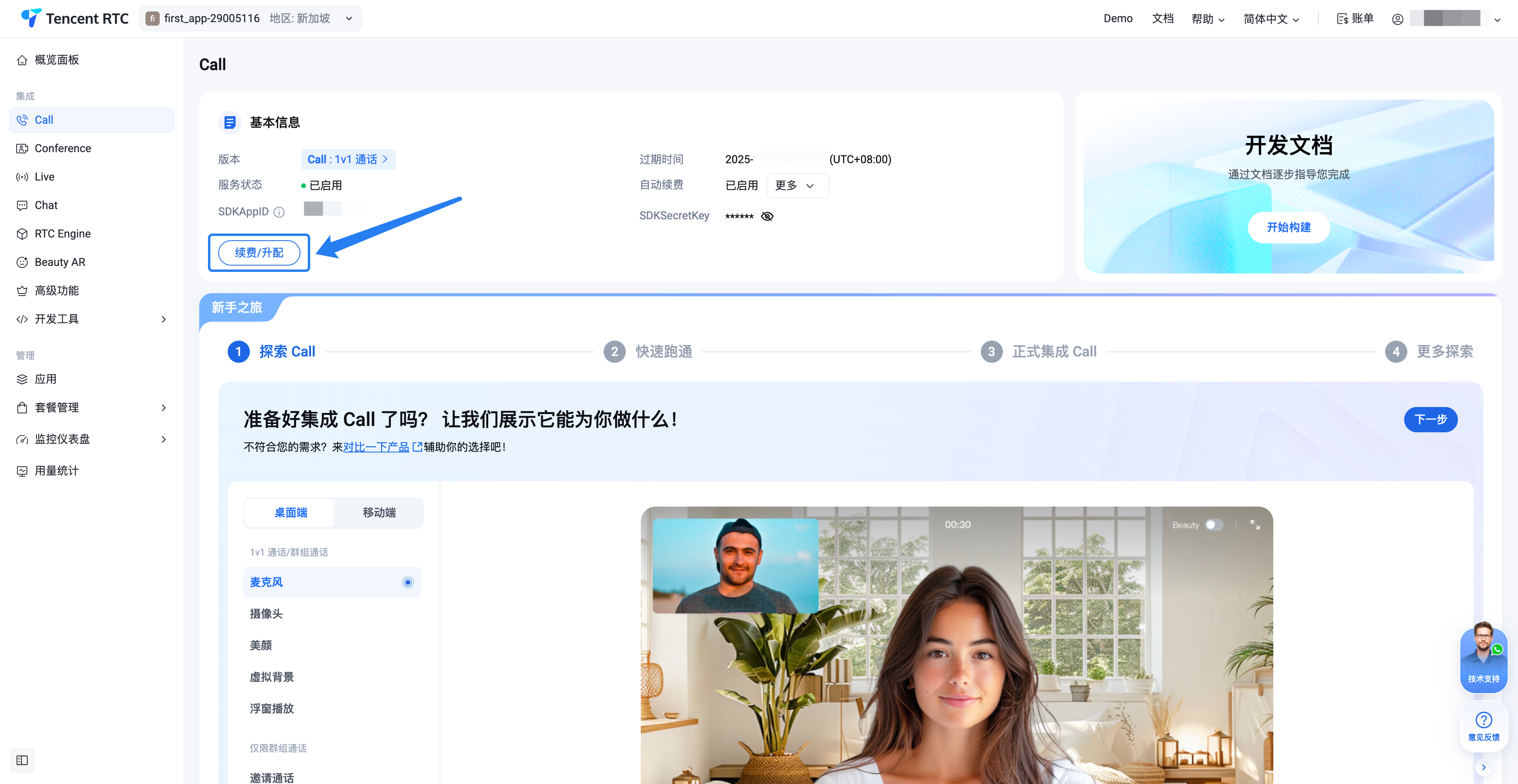Open the first_app-29005116 application dropdown
This screenshot has width=1518, height=784.
pos(251,19)
